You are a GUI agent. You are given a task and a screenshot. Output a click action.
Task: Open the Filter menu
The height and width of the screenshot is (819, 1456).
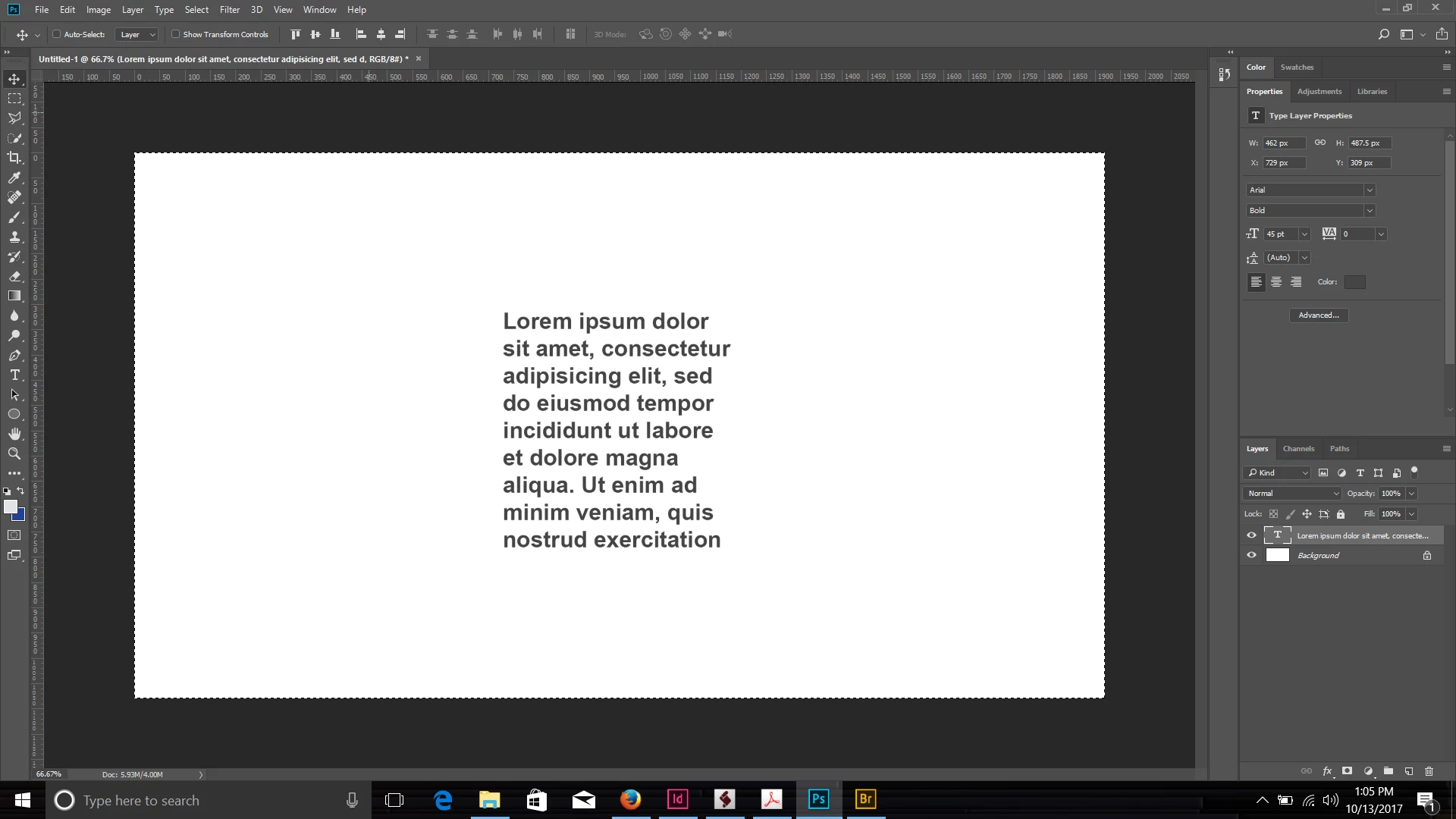229,10
